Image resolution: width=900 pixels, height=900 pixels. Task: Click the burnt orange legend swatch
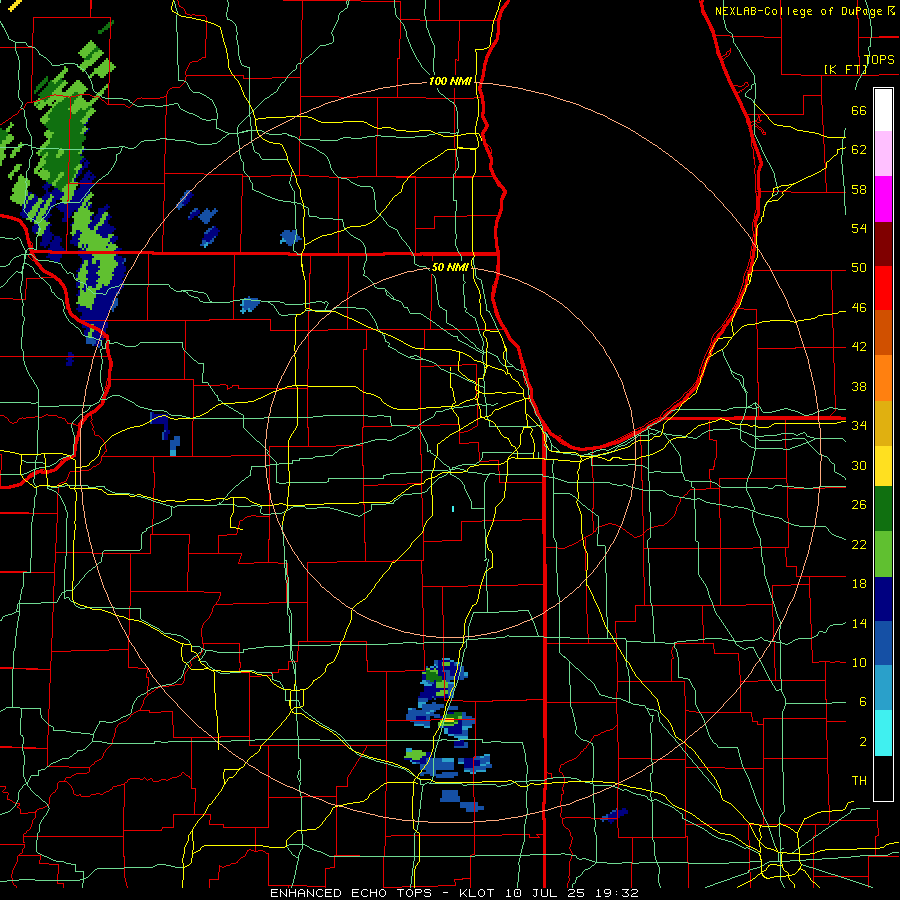883,333
